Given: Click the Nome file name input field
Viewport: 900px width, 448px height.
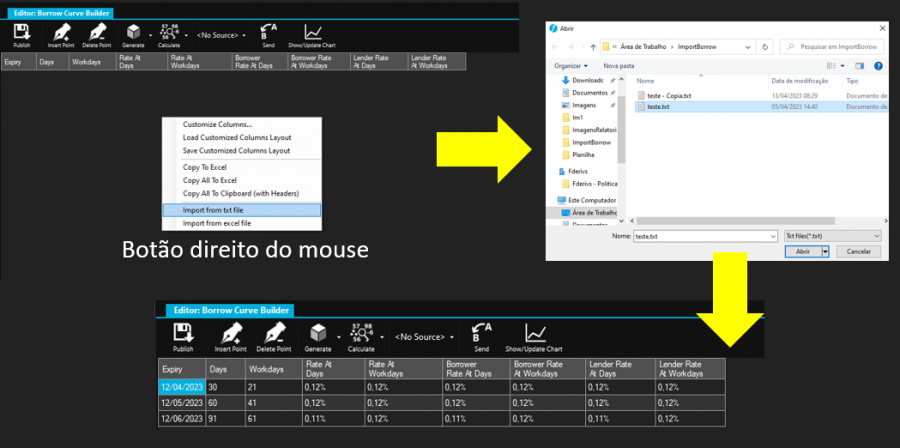Looking at the screenshot, I should [706, 235].
